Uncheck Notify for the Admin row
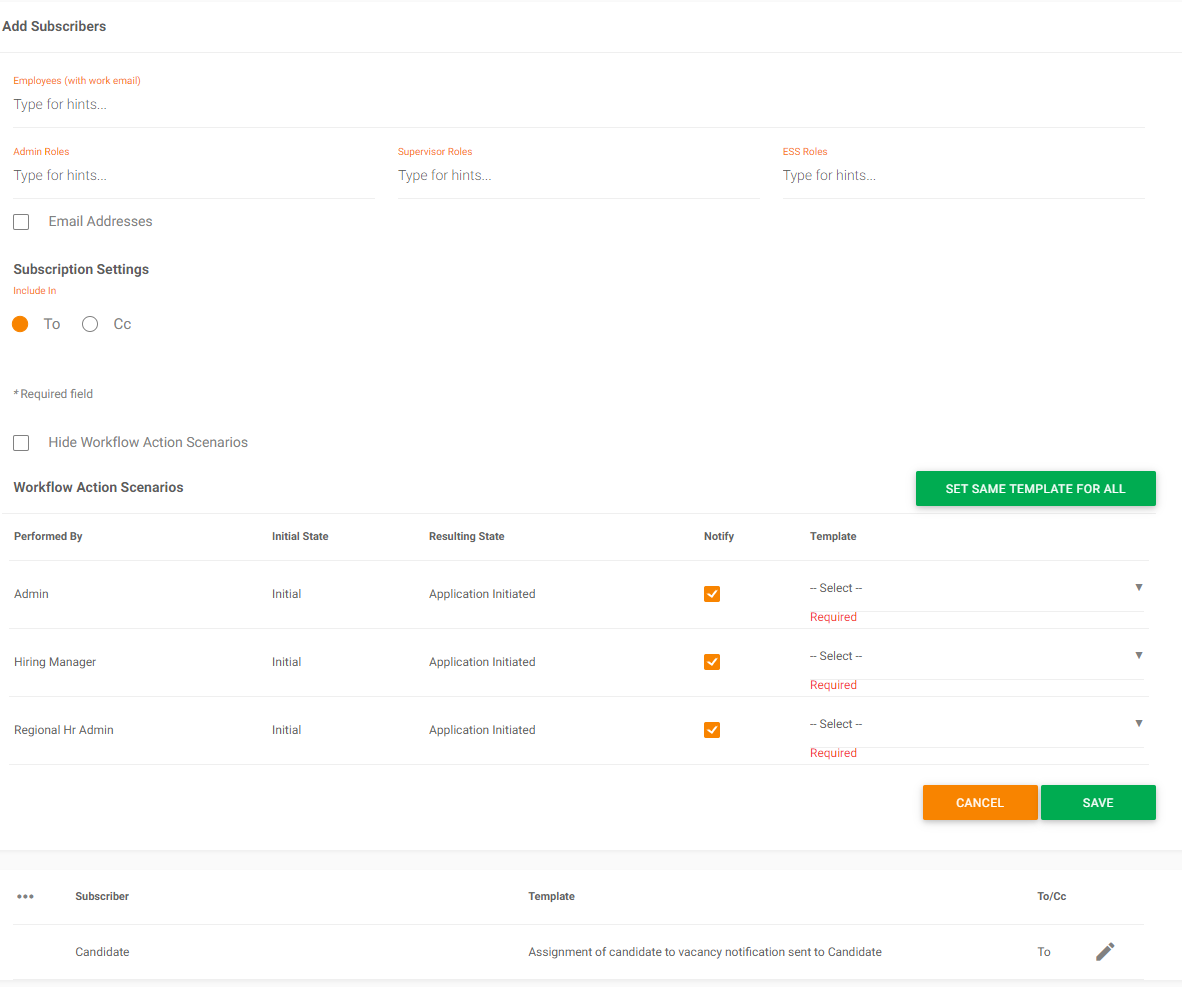Image resolution: width=1182 pixels, height=987 pixels. pos(712,594)
